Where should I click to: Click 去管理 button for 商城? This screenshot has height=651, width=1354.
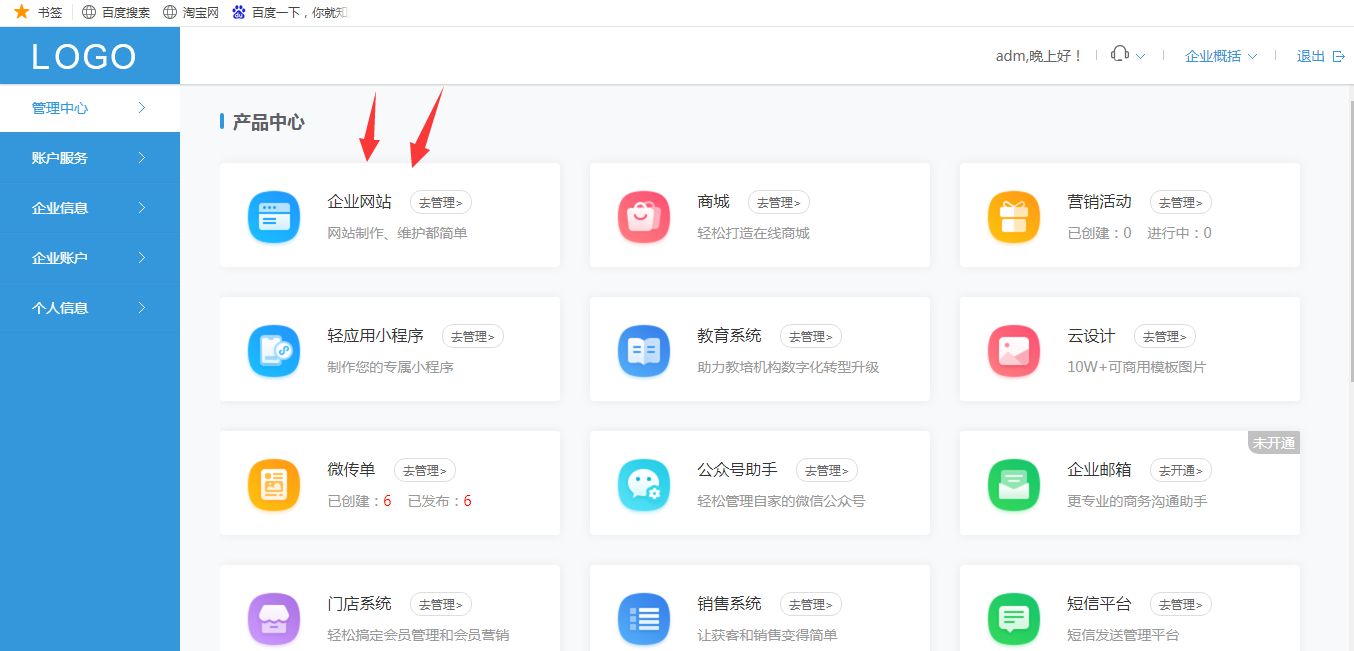tap(779, 202)
